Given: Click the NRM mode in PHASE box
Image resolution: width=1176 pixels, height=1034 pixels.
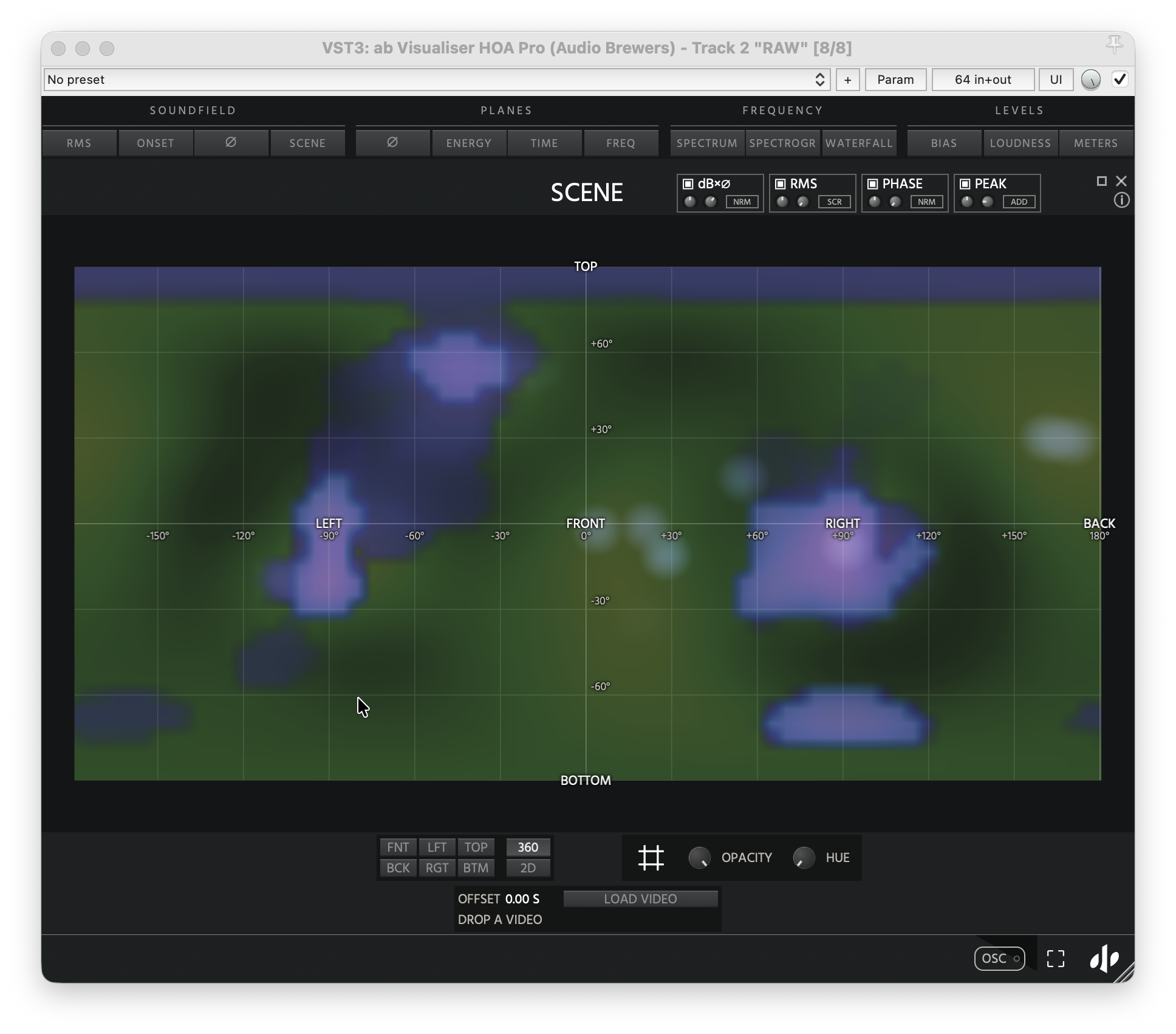Looking at the screenshot, I should [926, 202].
